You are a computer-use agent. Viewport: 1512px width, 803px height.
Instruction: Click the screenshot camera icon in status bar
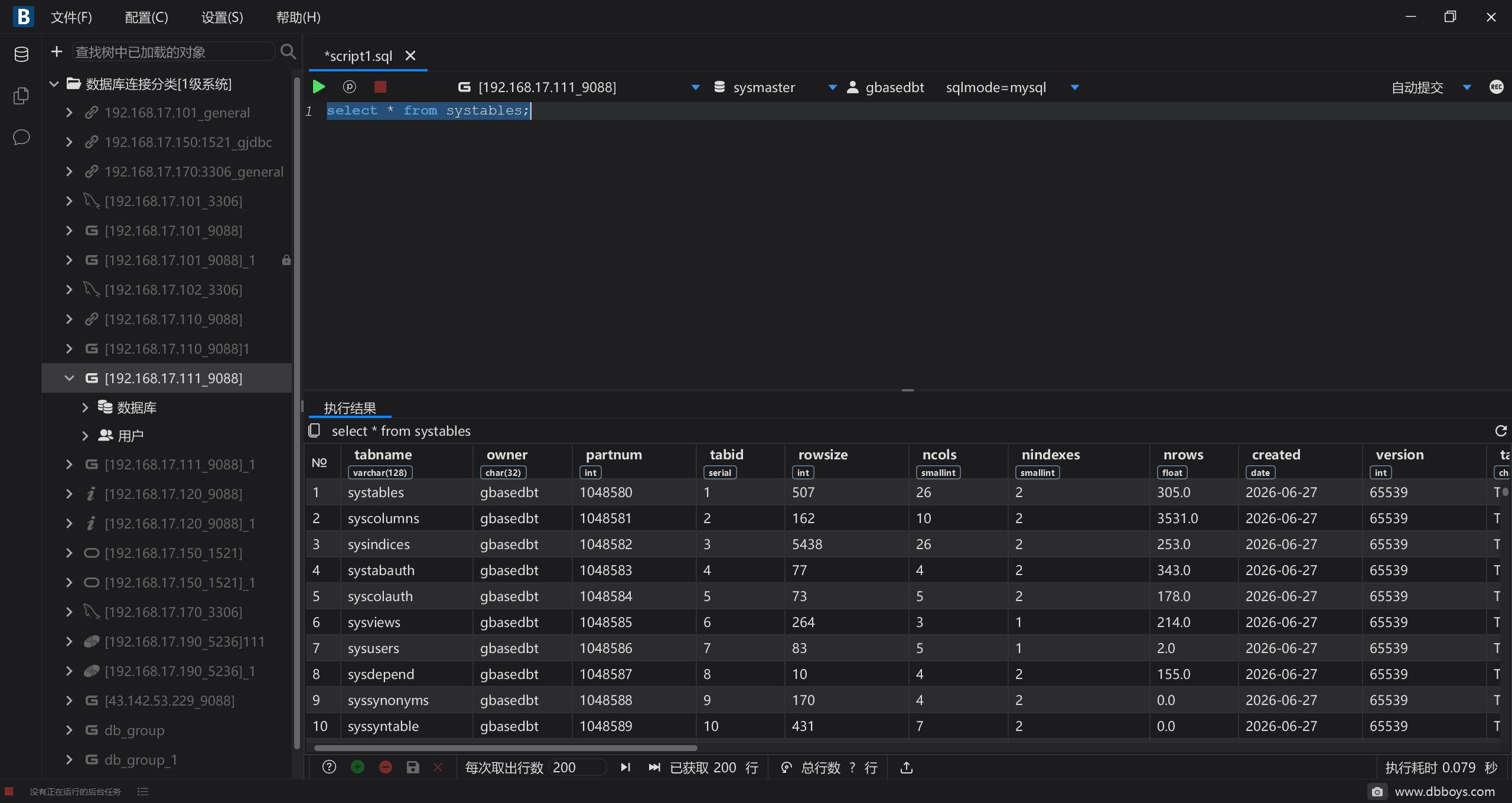[1377, 792]
